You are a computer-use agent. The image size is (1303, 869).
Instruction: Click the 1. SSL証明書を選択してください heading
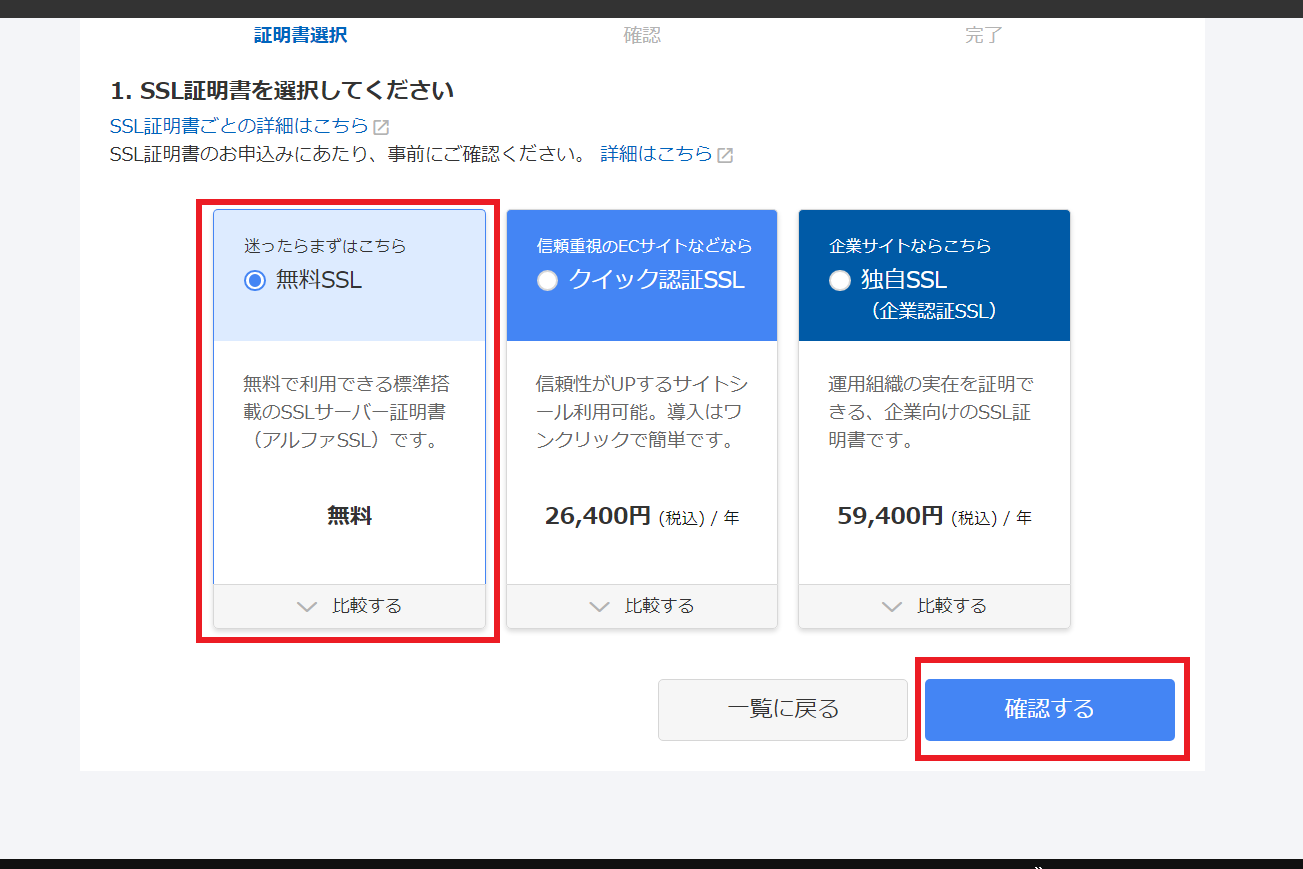click(282, 91)
